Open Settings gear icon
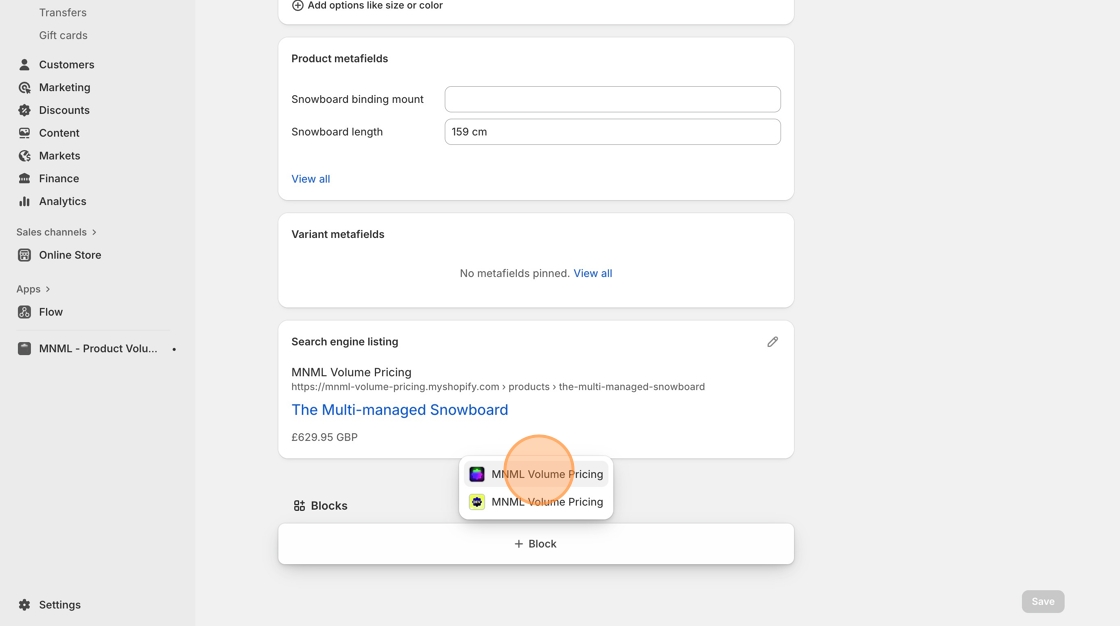The image size is (1120, 626). coord(24,605)
